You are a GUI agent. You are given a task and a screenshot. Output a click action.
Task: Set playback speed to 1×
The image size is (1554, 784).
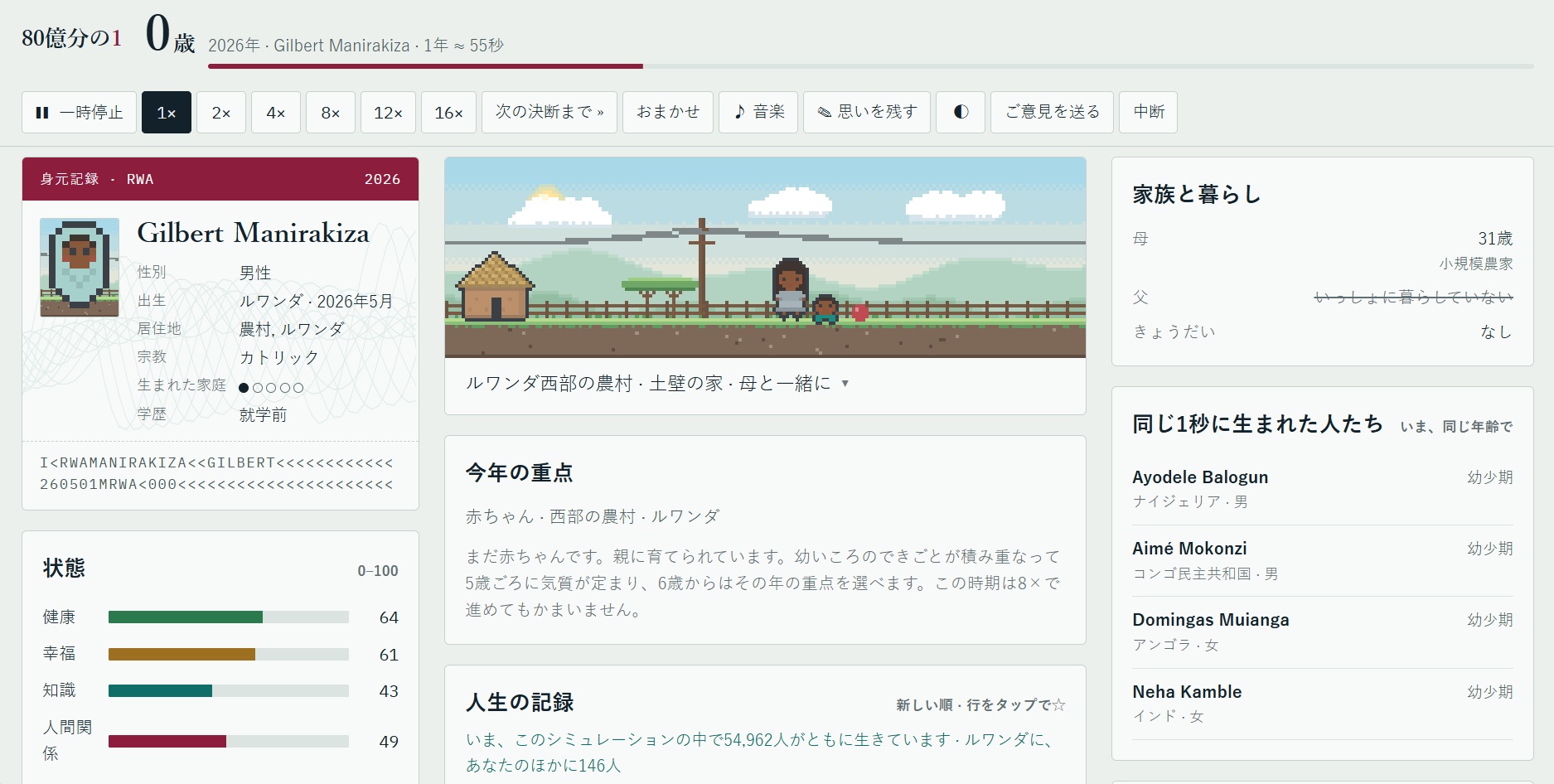coord(167,112)
